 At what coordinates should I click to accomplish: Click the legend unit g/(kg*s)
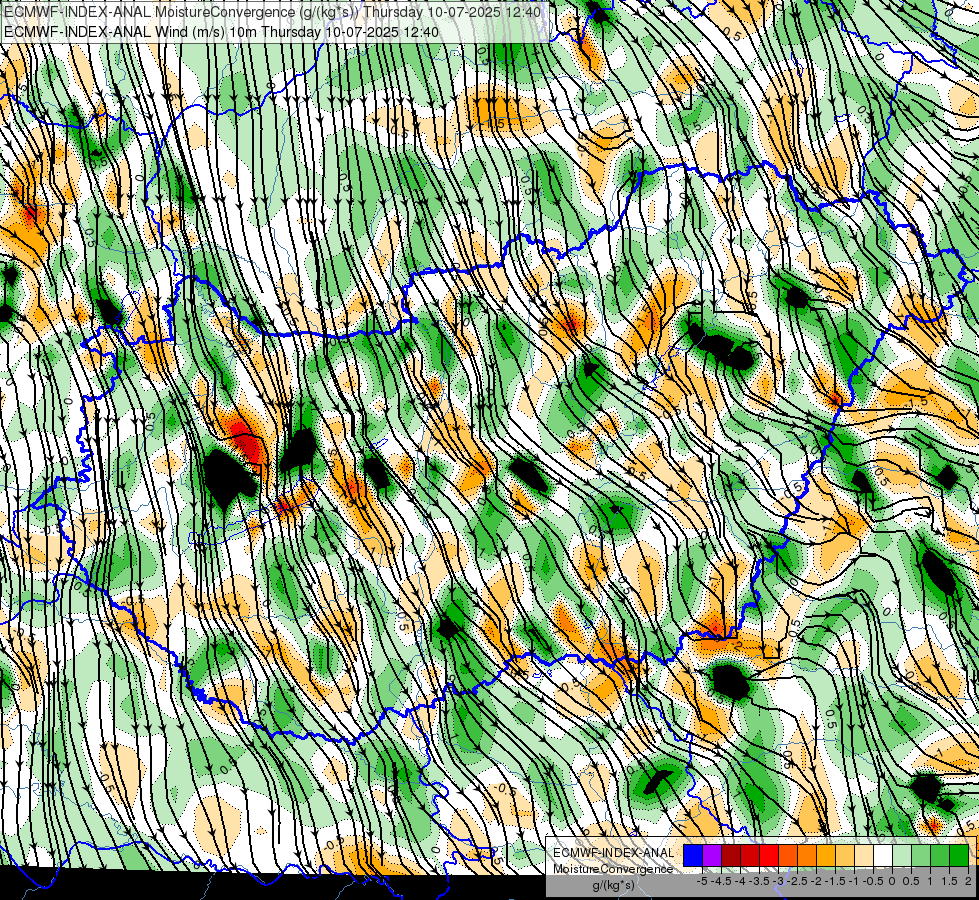point(613,886)
